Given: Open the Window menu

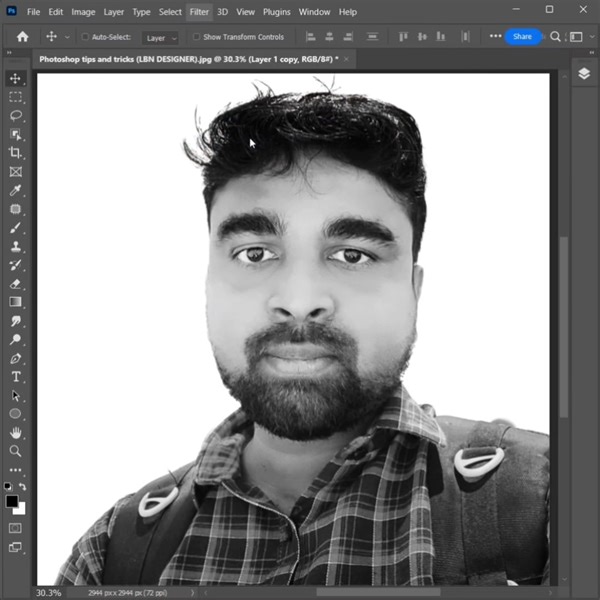Looking at the screenshot, I should pos(314,12).
